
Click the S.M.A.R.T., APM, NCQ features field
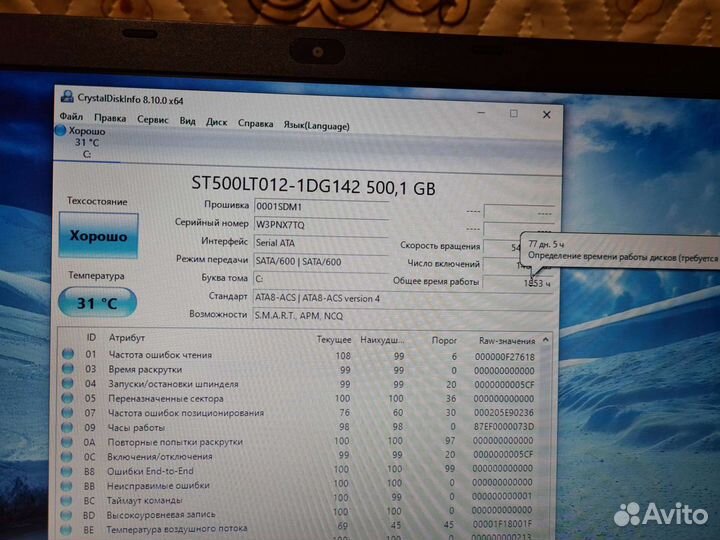(403, 316)
